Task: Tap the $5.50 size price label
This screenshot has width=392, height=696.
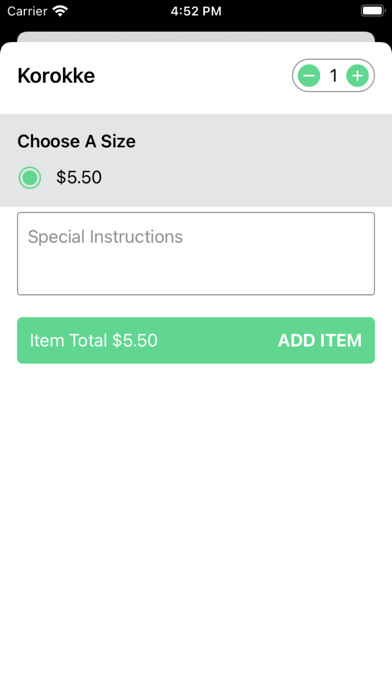Action: (79, 178)
